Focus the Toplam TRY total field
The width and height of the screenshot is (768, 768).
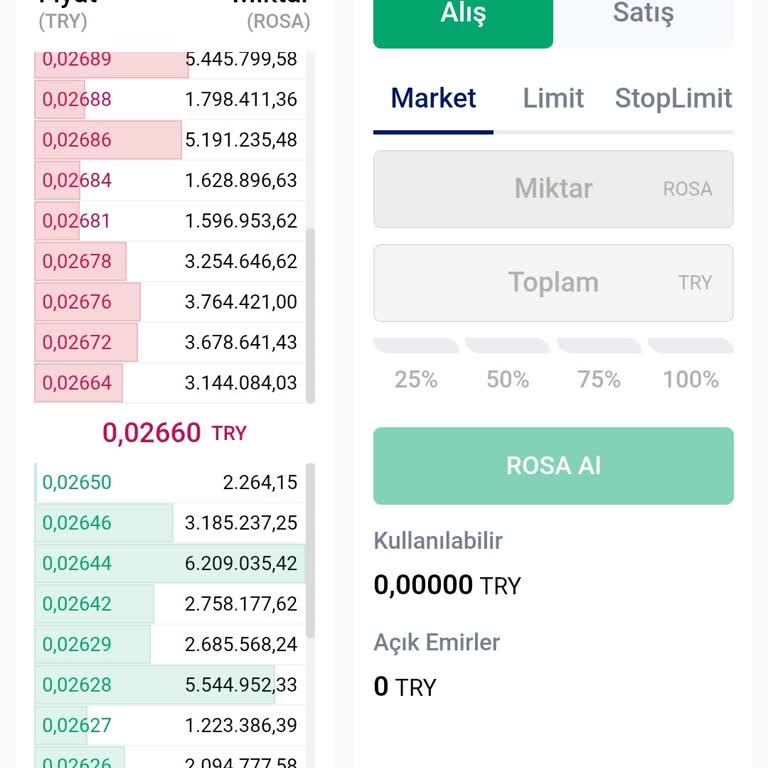[x=553, y=283]
